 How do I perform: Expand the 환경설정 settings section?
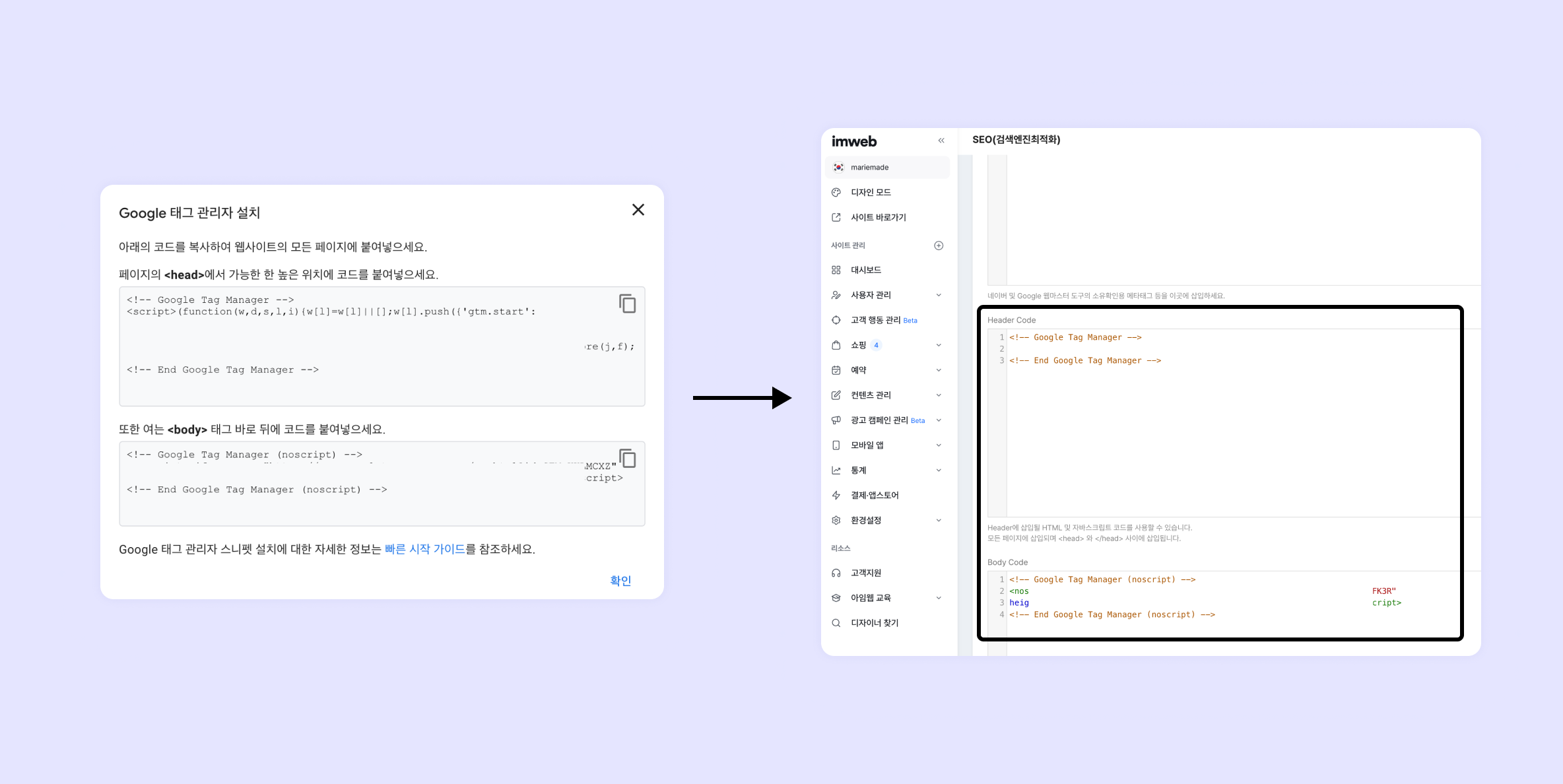(x=939, y=520)
